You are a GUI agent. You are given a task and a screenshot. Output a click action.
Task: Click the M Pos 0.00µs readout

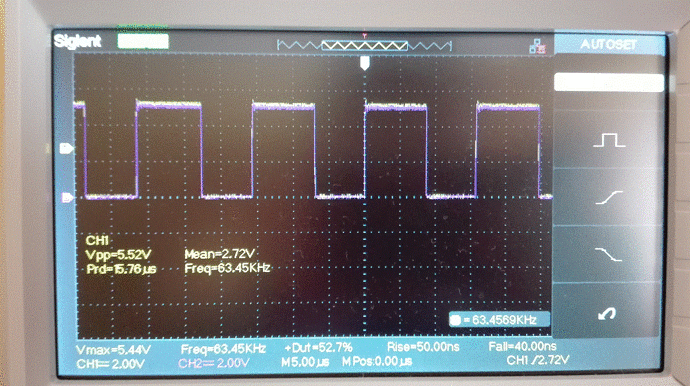click(377, 362)
